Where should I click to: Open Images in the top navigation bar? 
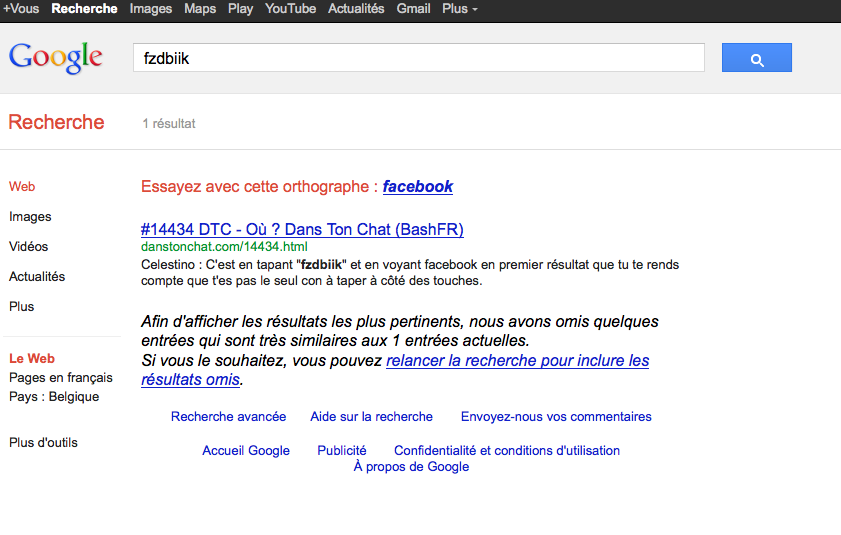(x=150, y=9)
